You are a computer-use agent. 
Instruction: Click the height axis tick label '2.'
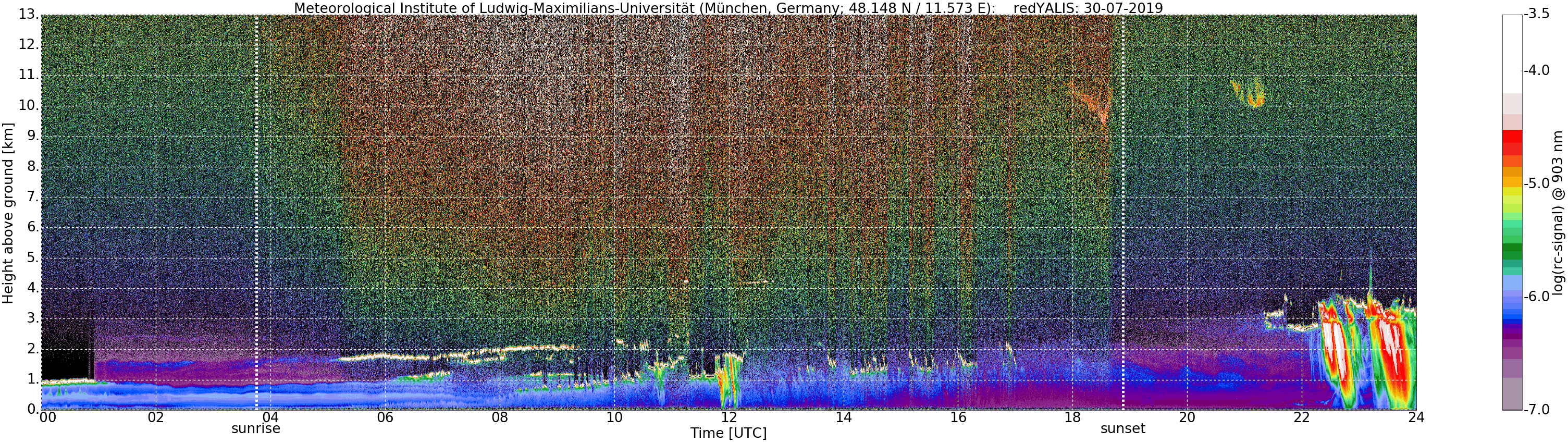click(x=33, y=349)
